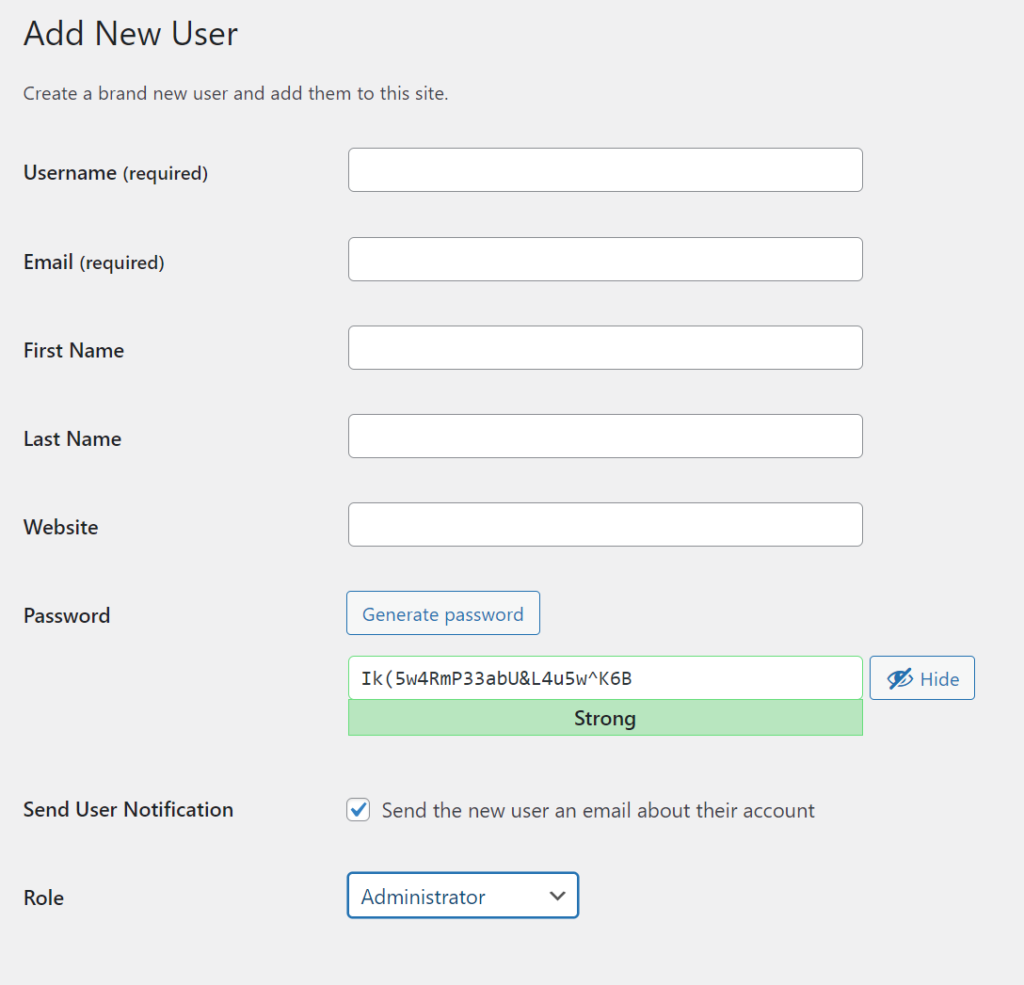
Task: Click the First Name label text
Action: point(73,351)
